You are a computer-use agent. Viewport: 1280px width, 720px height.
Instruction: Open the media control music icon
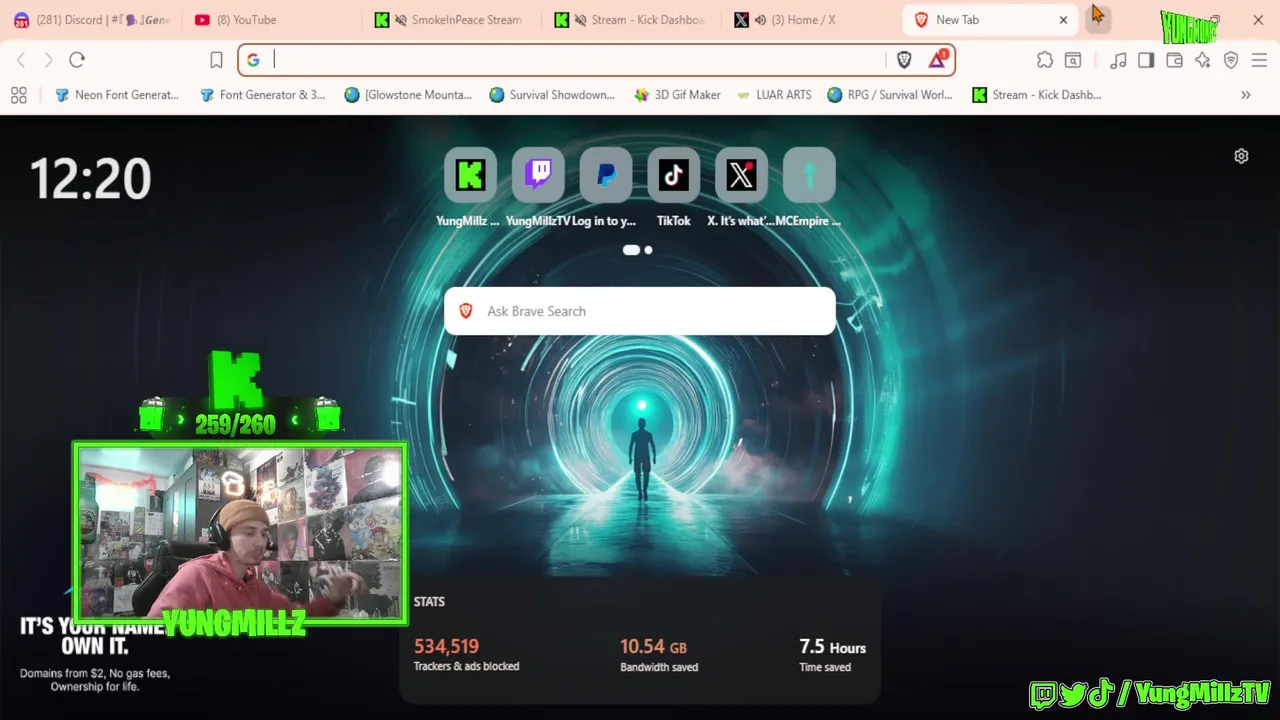pyautogui.click(x=1118, y=60)
